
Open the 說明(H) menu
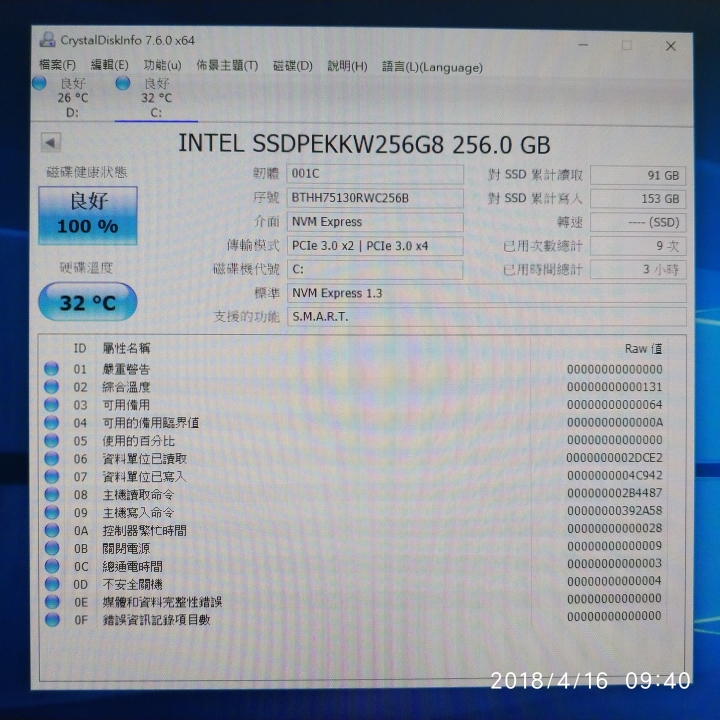click(x=347, y=67)
